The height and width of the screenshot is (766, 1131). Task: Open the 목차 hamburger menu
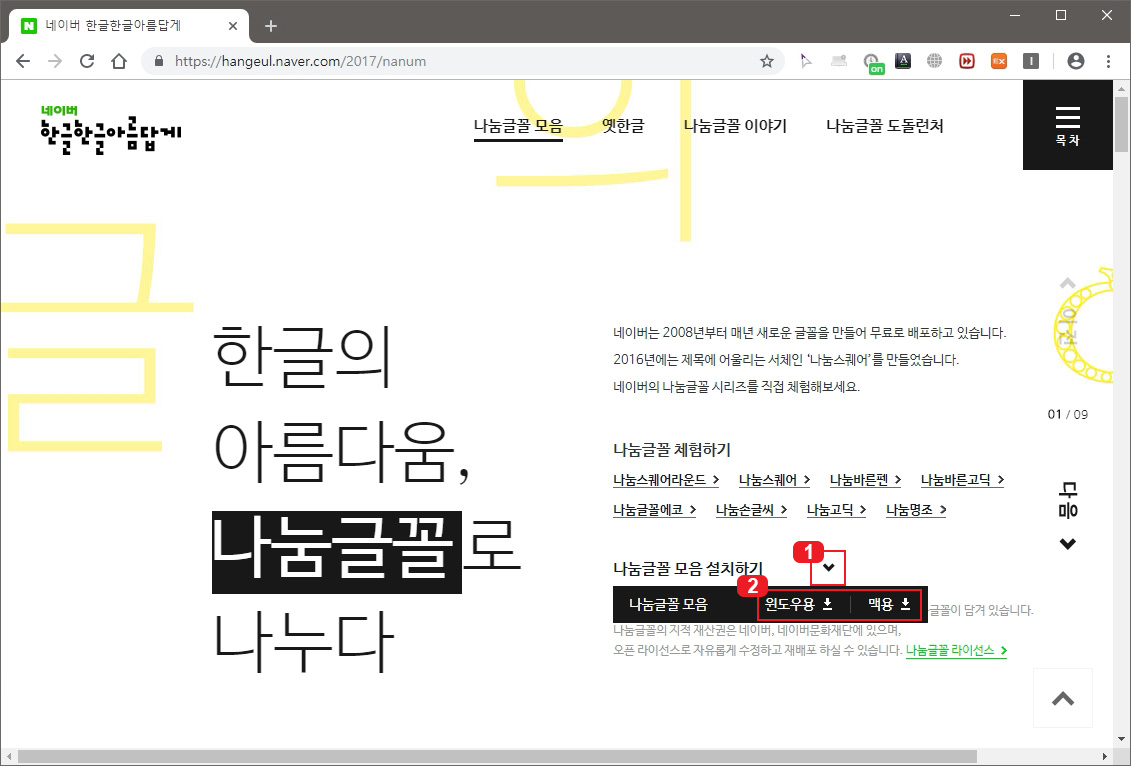[x=1068, y=125]
